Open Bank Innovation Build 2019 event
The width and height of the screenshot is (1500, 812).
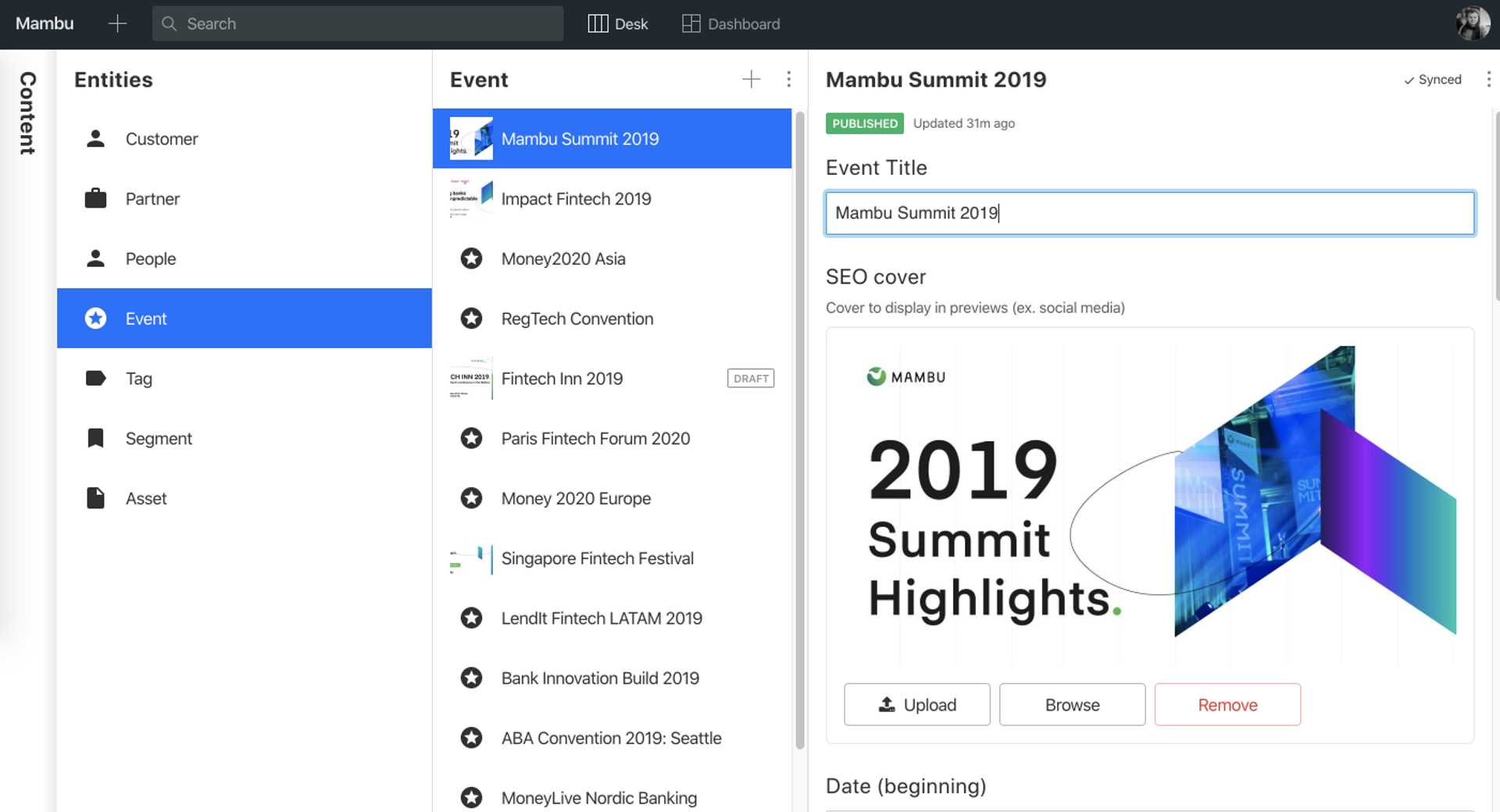click(x=612, y=678)
